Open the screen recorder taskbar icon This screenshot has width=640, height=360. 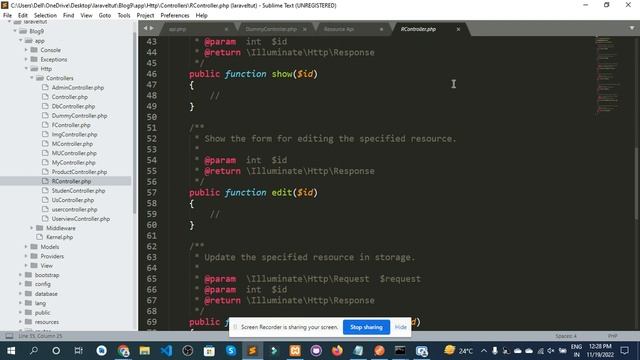[421, 351]
